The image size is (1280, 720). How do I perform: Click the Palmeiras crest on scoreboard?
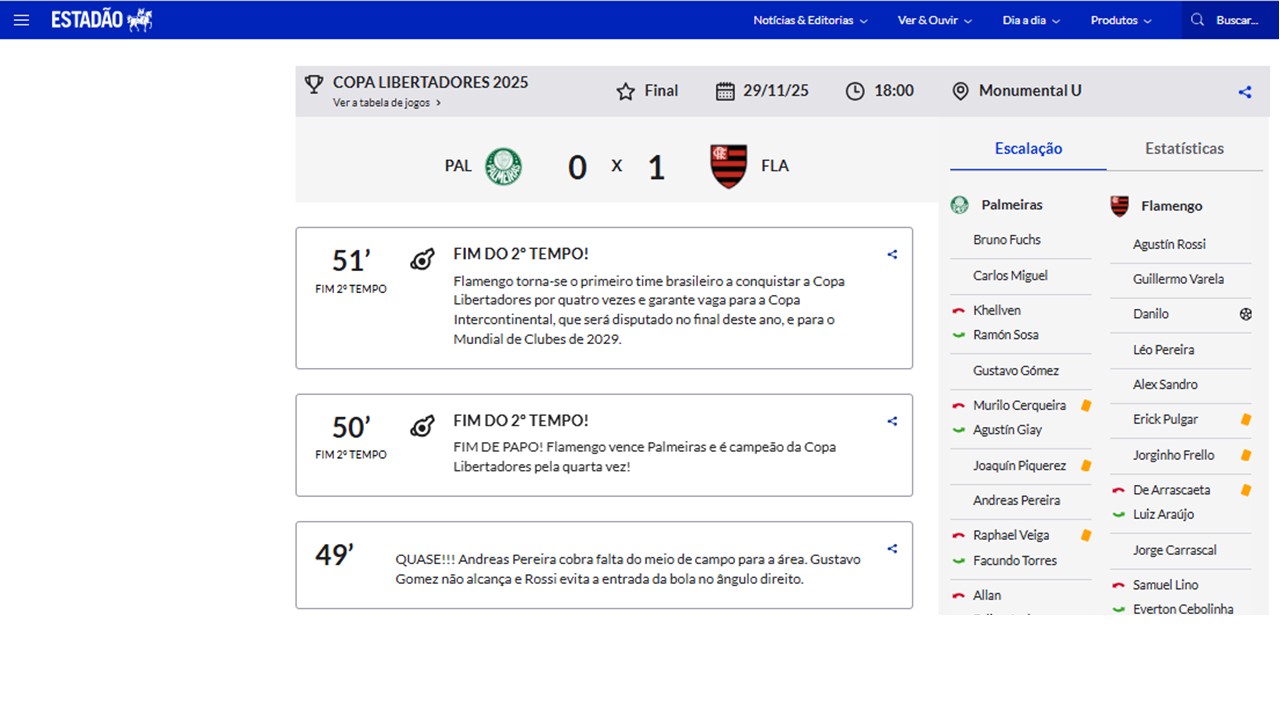[503, 166]
